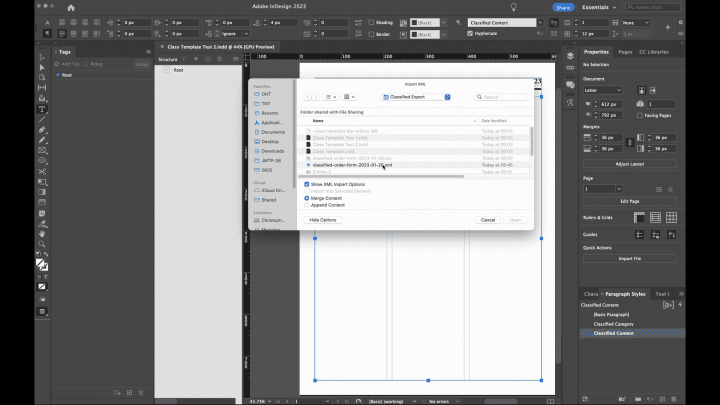Select paragraph formatting controls icon
720x405 pixels.
click(47, 34)
